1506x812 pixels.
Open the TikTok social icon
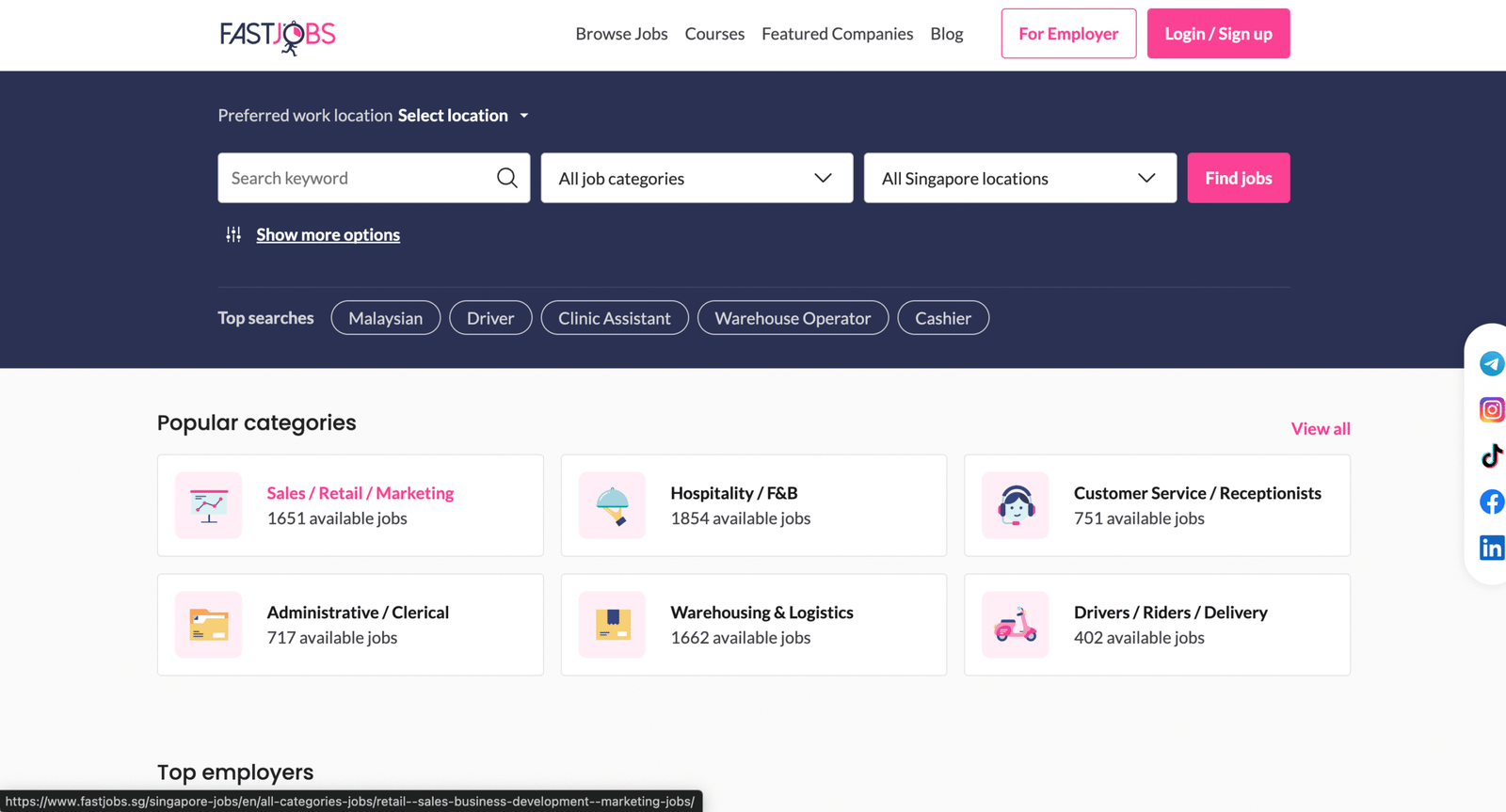1492,455
